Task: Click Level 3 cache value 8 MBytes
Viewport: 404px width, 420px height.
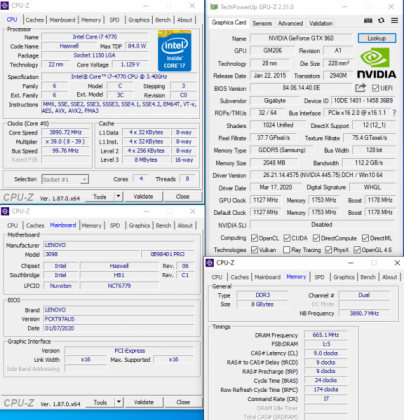Action: click(x=146, y=160)
